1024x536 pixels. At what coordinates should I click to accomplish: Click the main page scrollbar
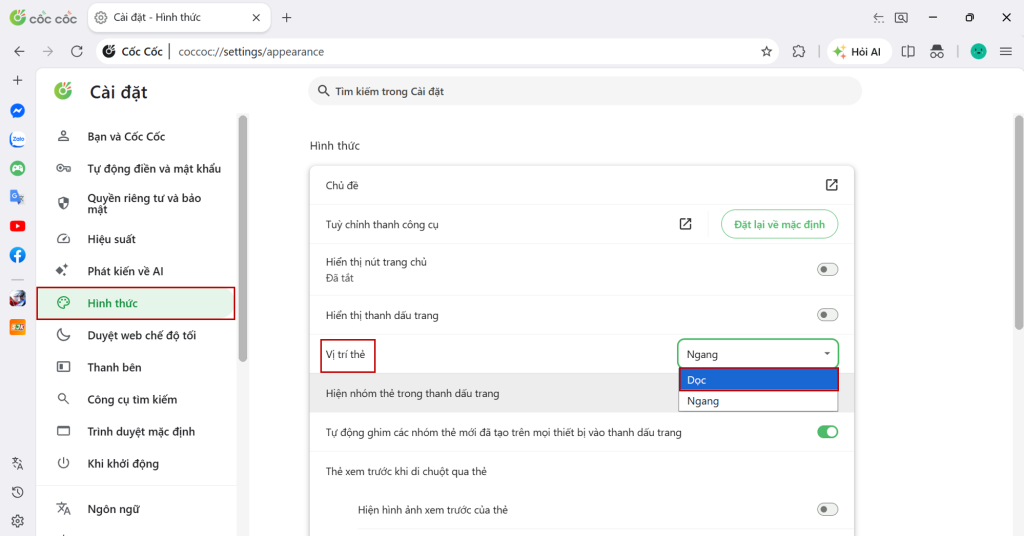click(1019, 222)
